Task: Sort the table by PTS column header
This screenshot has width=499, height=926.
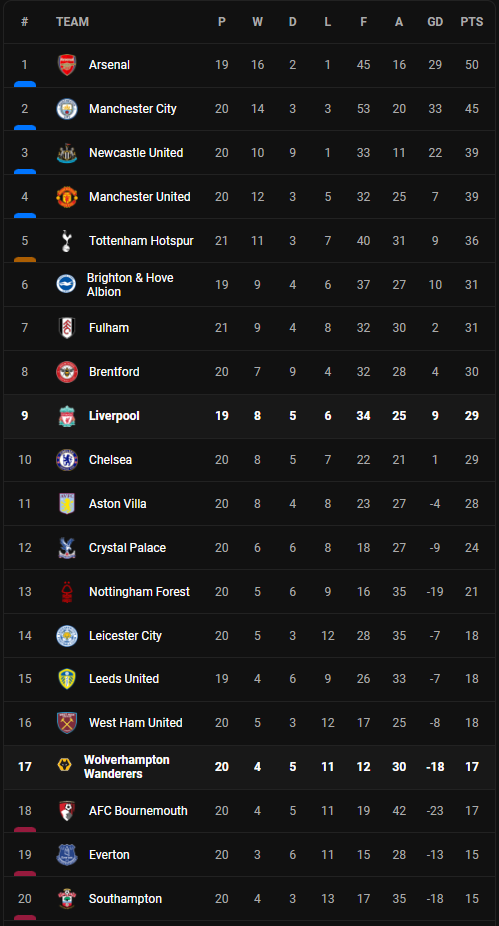Action: (x=472, y=22)
